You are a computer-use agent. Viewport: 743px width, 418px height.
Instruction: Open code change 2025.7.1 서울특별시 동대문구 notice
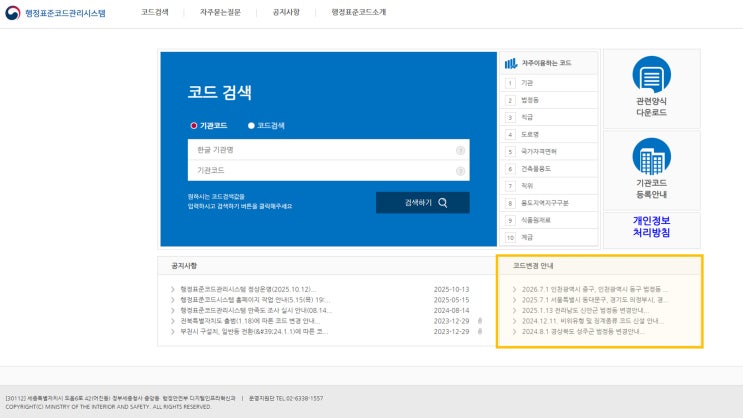[595, 300]
